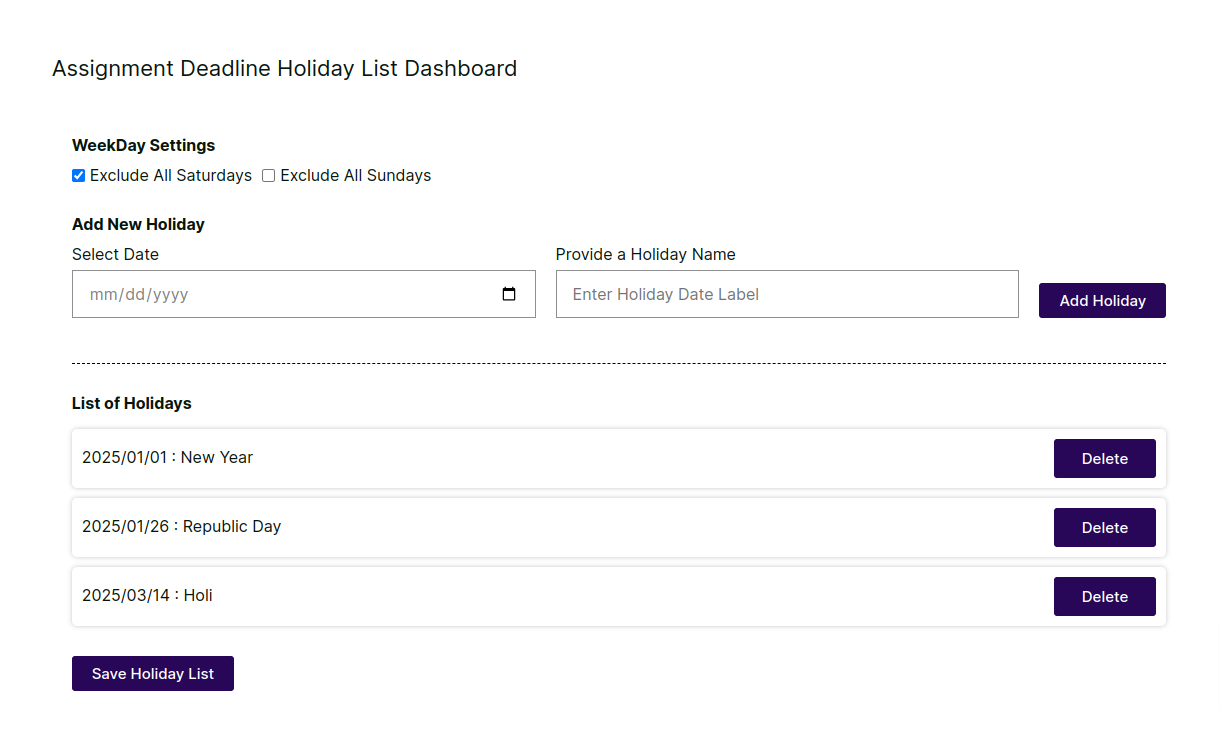This screenshot has width=1220, height=737.
Task: Select the 2025/01/01 New Year row text
Action: 167,458
